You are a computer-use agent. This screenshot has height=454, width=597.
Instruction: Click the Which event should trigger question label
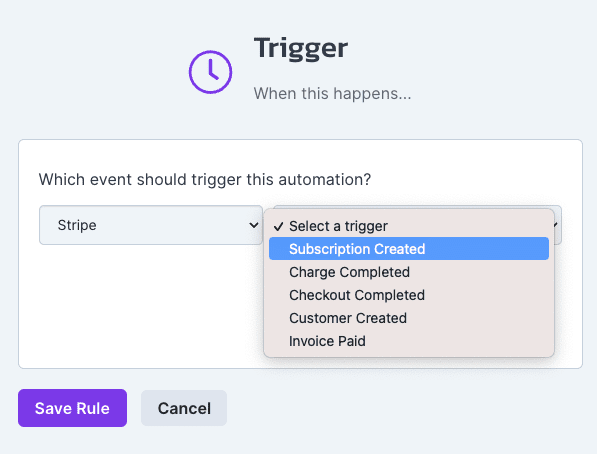[x=205, y=179]
